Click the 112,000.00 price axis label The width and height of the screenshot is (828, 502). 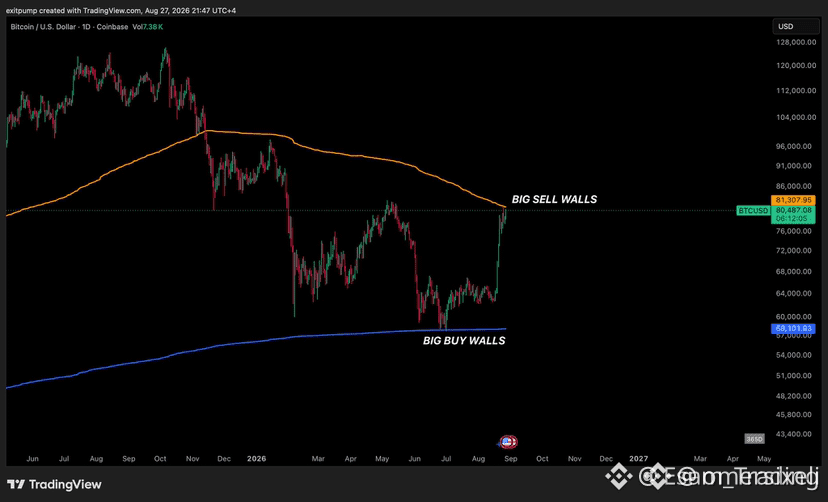click(795, 90)
